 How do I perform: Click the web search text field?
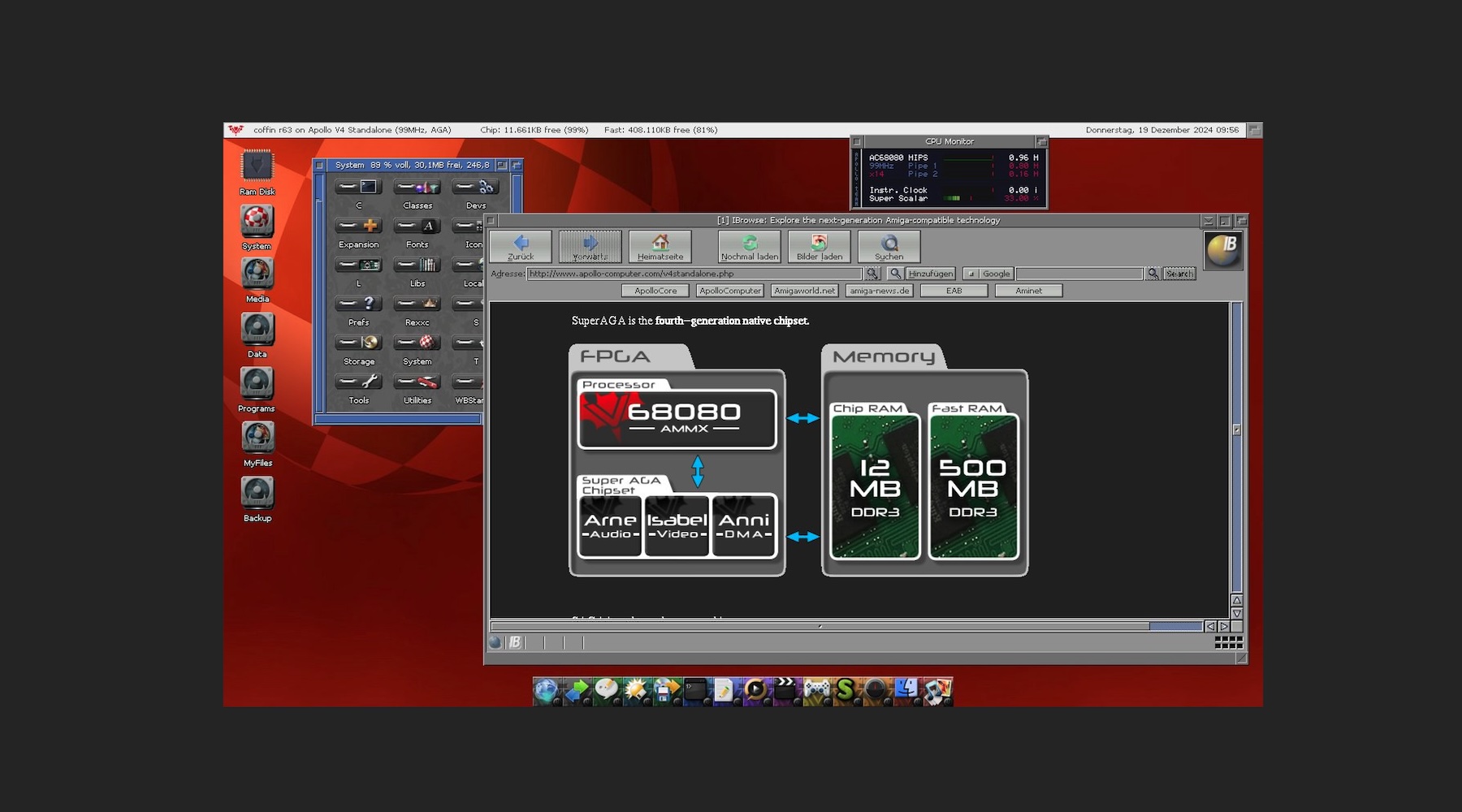(x=1080, y=274)
